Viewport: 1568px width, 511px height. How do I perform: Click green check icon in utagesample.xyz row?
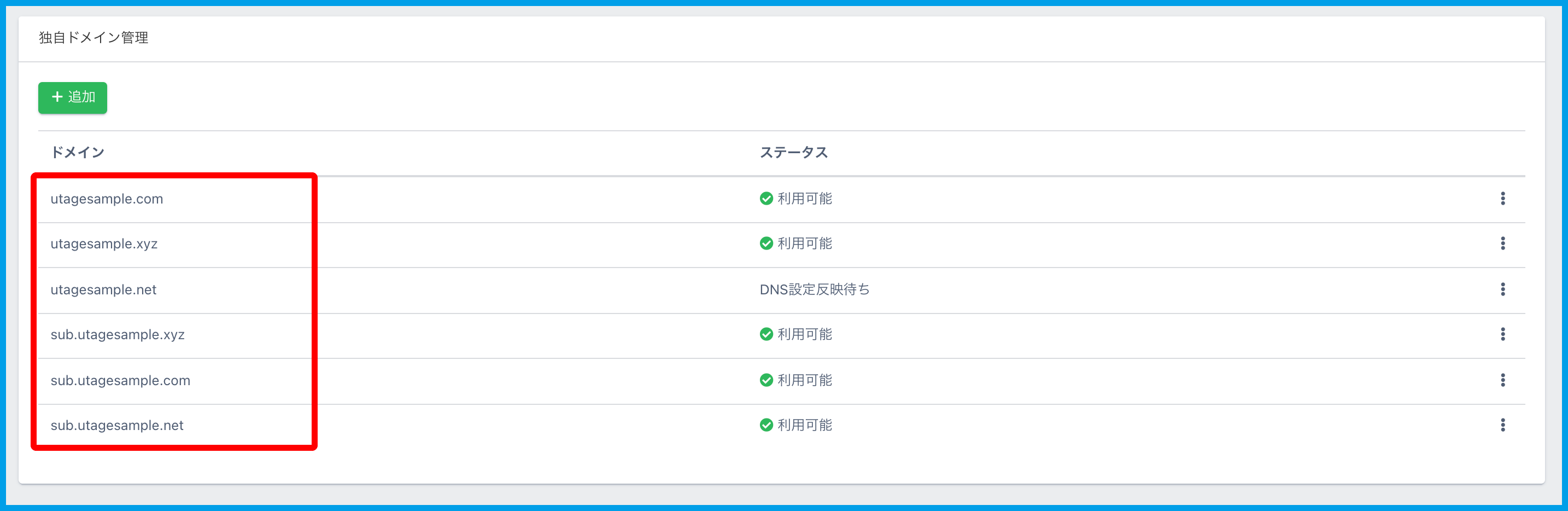767,243
